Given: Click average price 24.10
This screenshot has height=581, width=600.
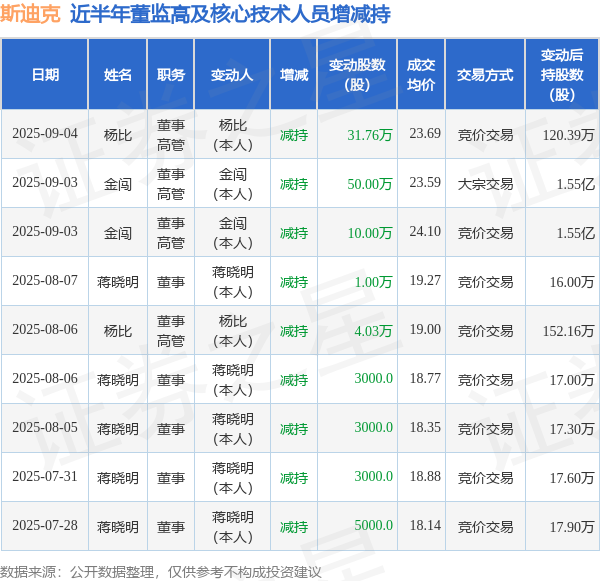Looking at the screenshot, I should click(425, 232).
